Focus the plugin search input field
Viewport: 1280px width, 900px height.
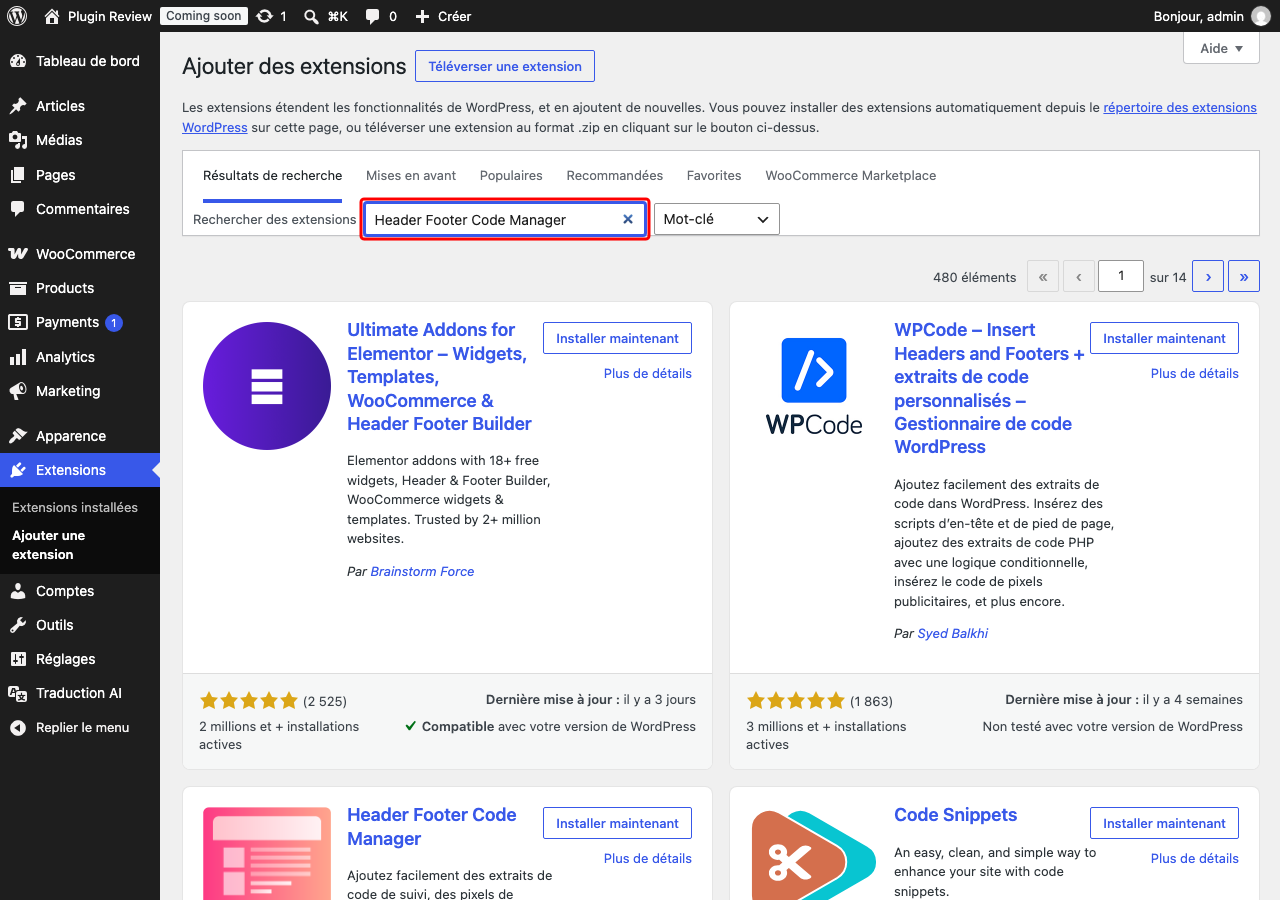pyautogui.click(x=505, y=219)
